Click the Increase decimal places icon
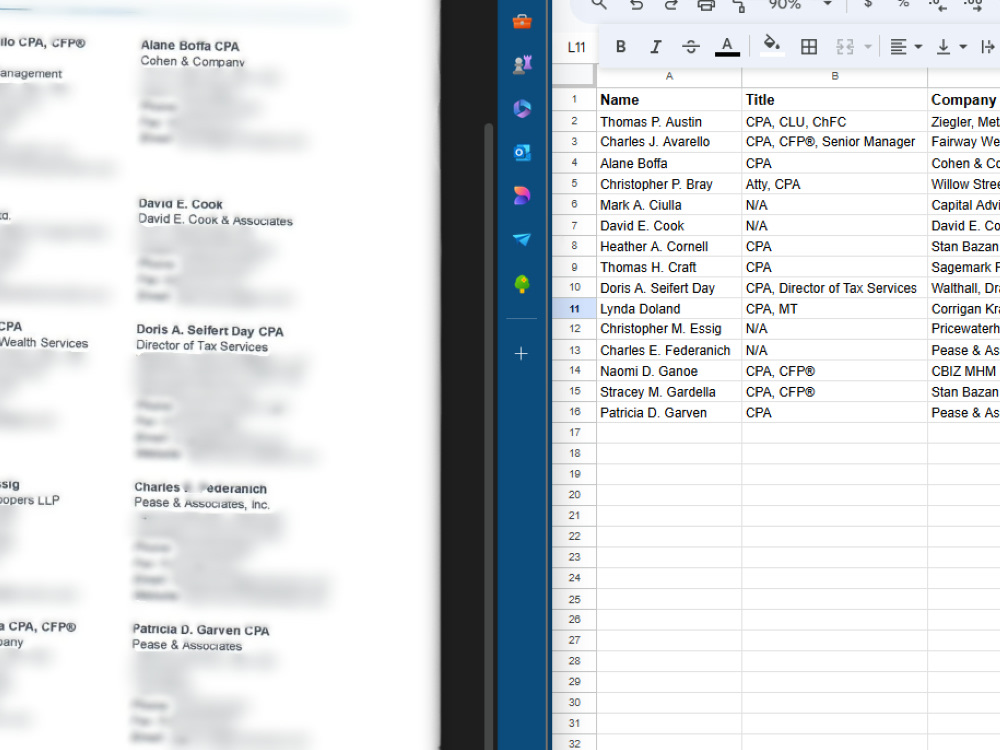The image size is (1000, 750). tap(973, 5)
